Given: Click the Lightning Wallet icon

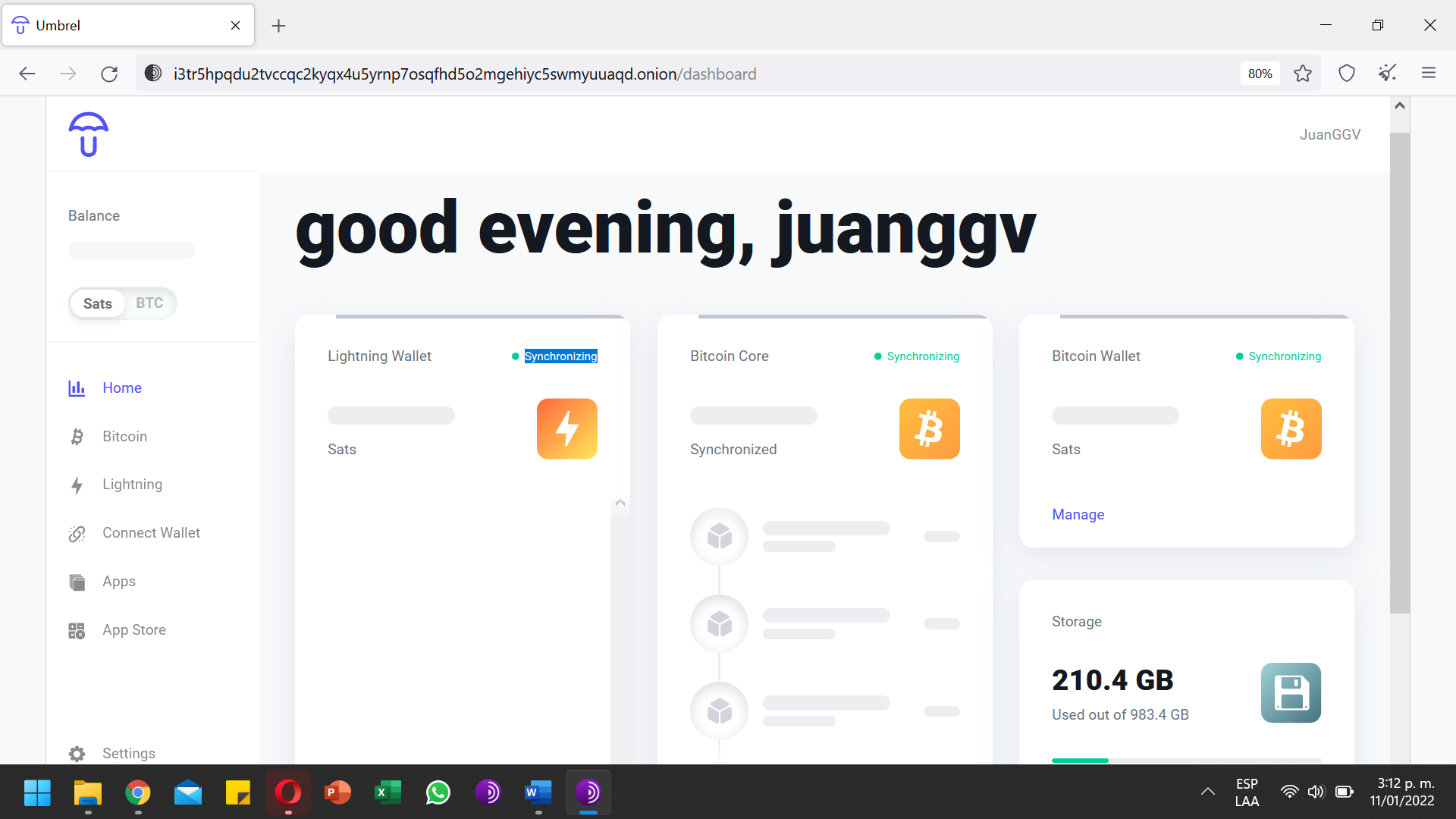Looking at the screenshot, I should (567, 428).
